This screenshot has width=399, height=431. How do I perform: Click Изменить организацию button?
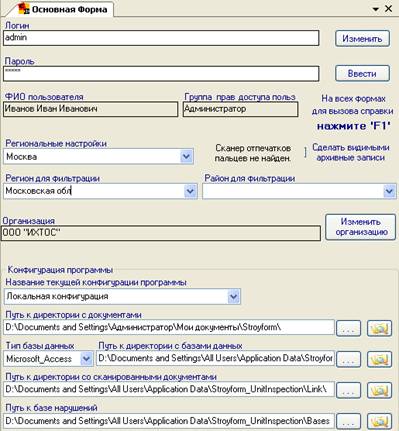tap(361, 227)
